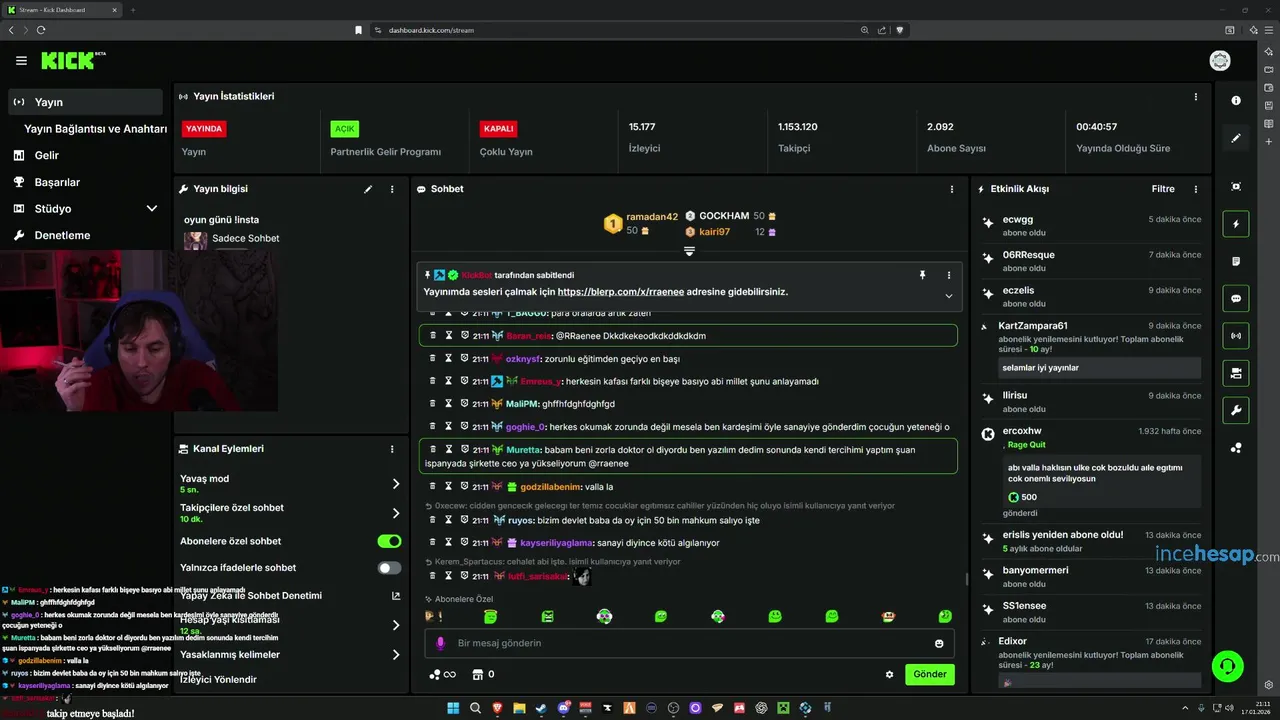1280x720 pixels.
Task: Open the blerp.com/x/rraenee link
Action: click(x=621, y=292)
